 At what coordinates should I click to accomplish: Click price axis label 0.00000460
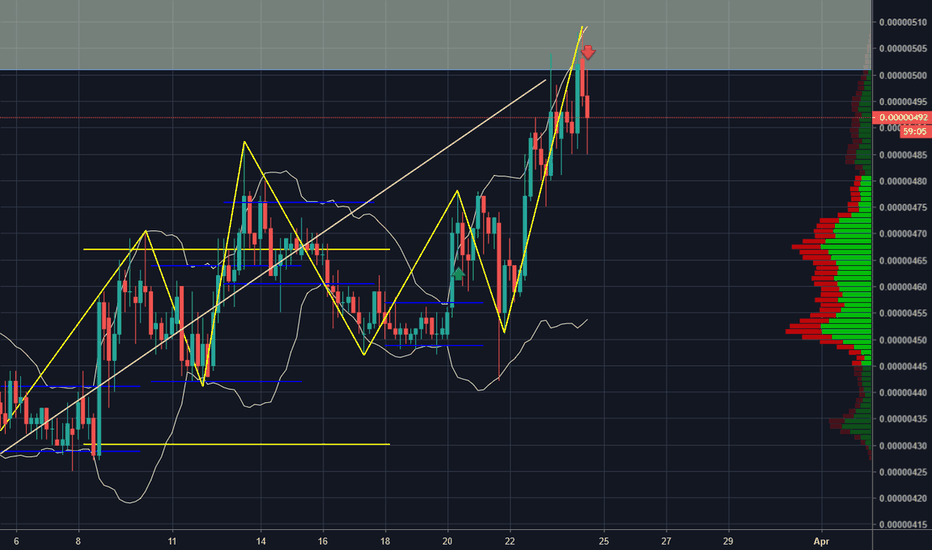tap(903, 287)
